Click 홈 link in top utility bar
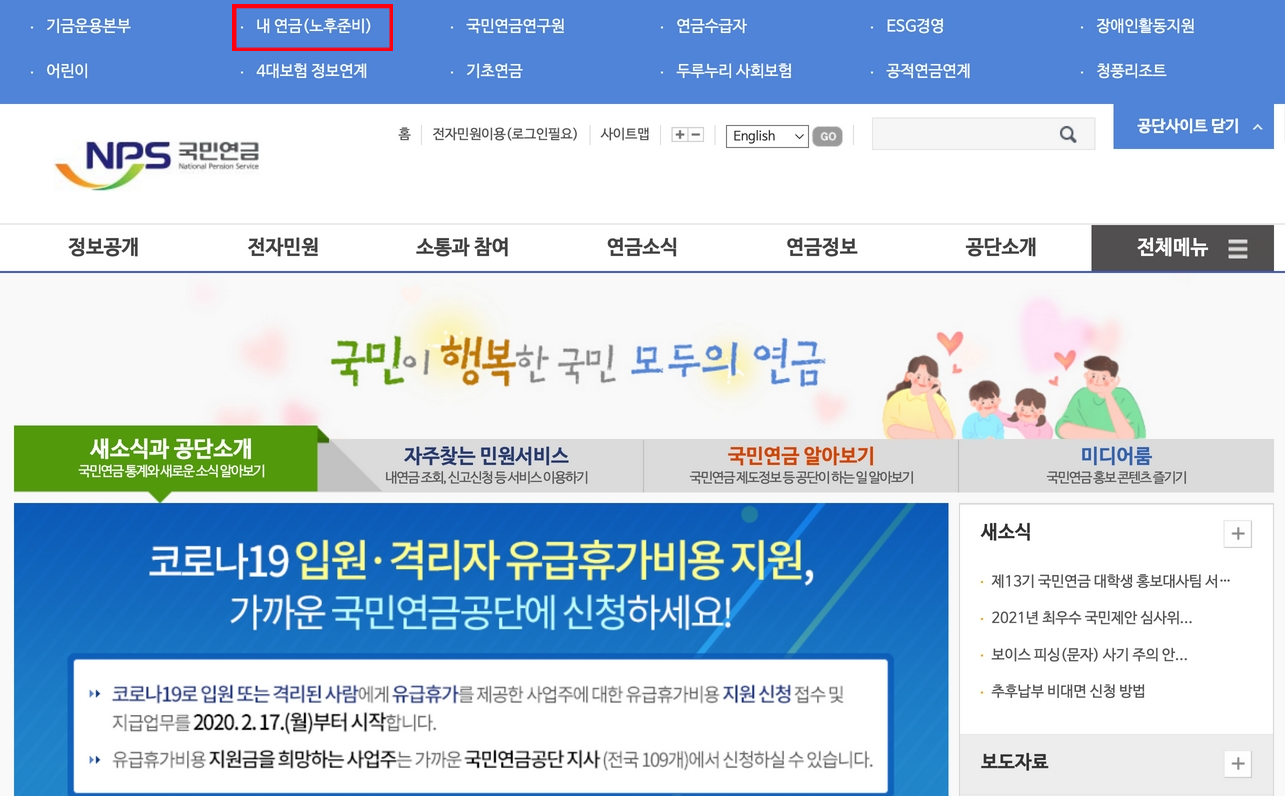The image size is (1285, 796). tap(404, 134)
